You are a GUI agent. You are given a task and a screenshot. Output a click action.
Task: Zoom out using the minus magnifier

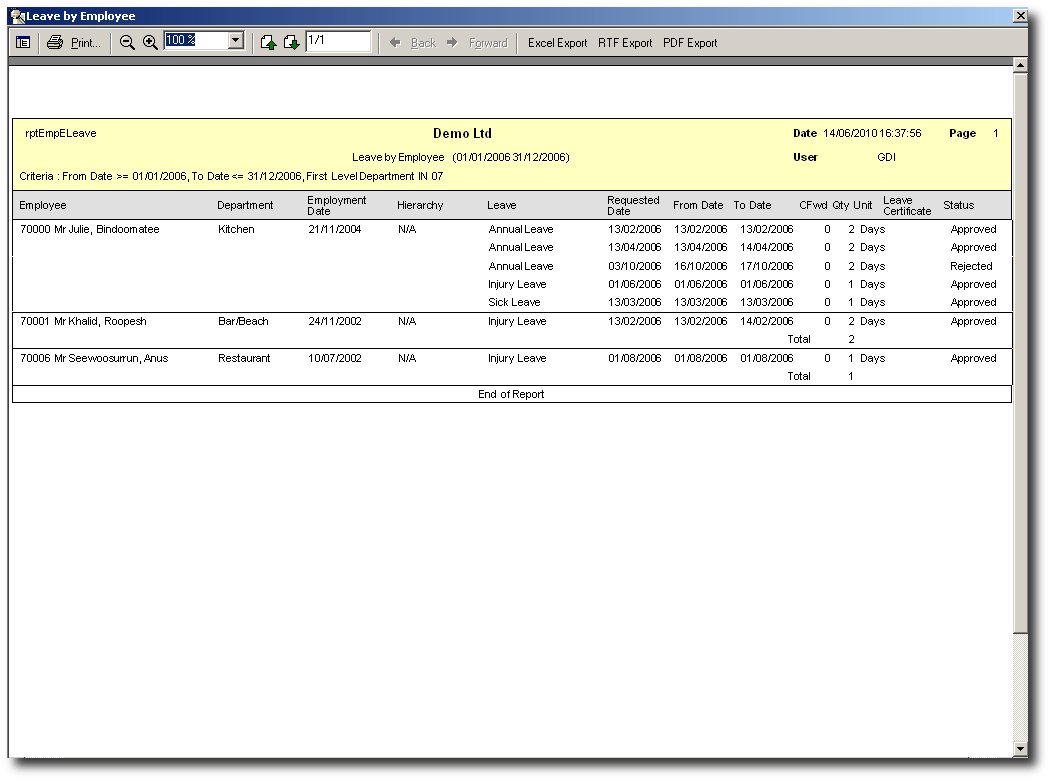[x=127, y=43]
